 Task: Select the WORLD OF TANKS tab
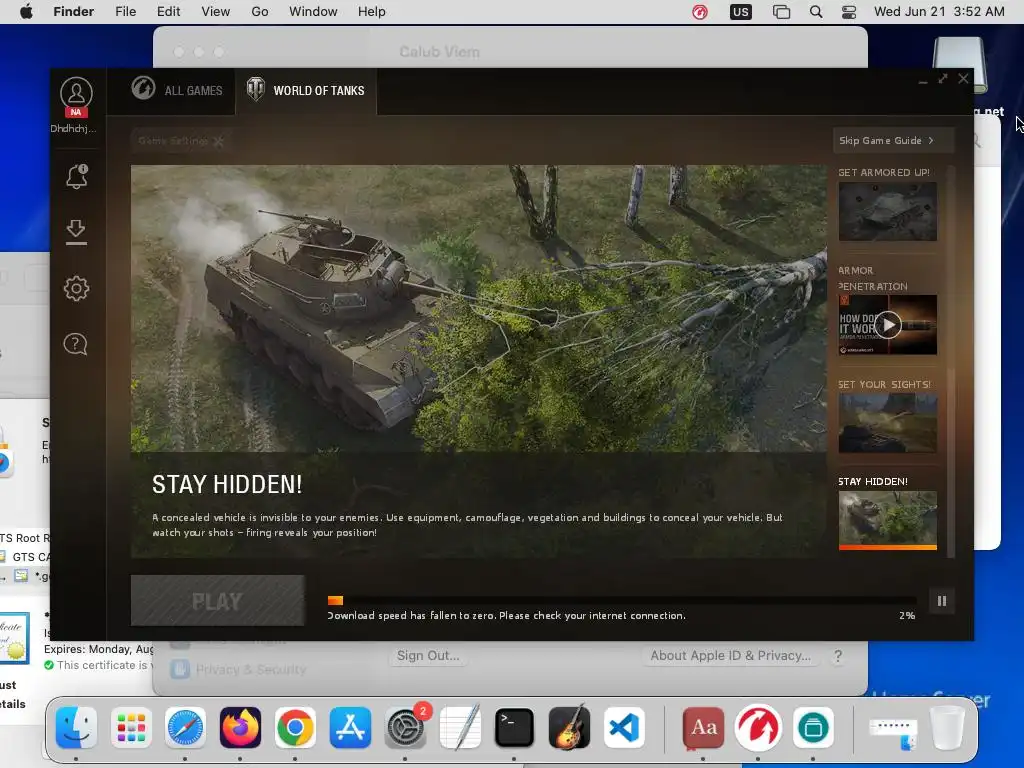coord(306,90)
